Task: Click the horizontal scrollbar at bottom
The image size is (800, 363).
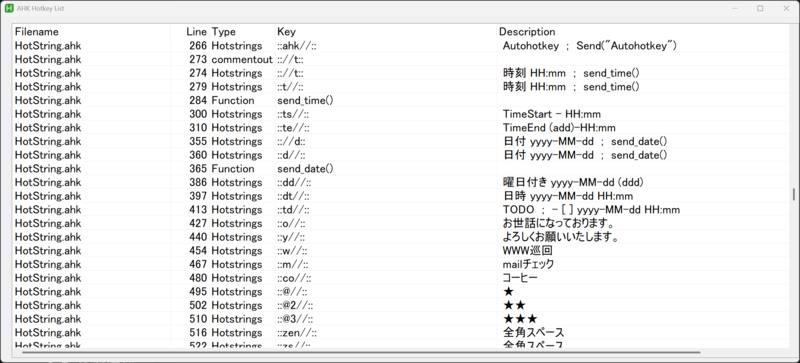Action: coord(361,352)
